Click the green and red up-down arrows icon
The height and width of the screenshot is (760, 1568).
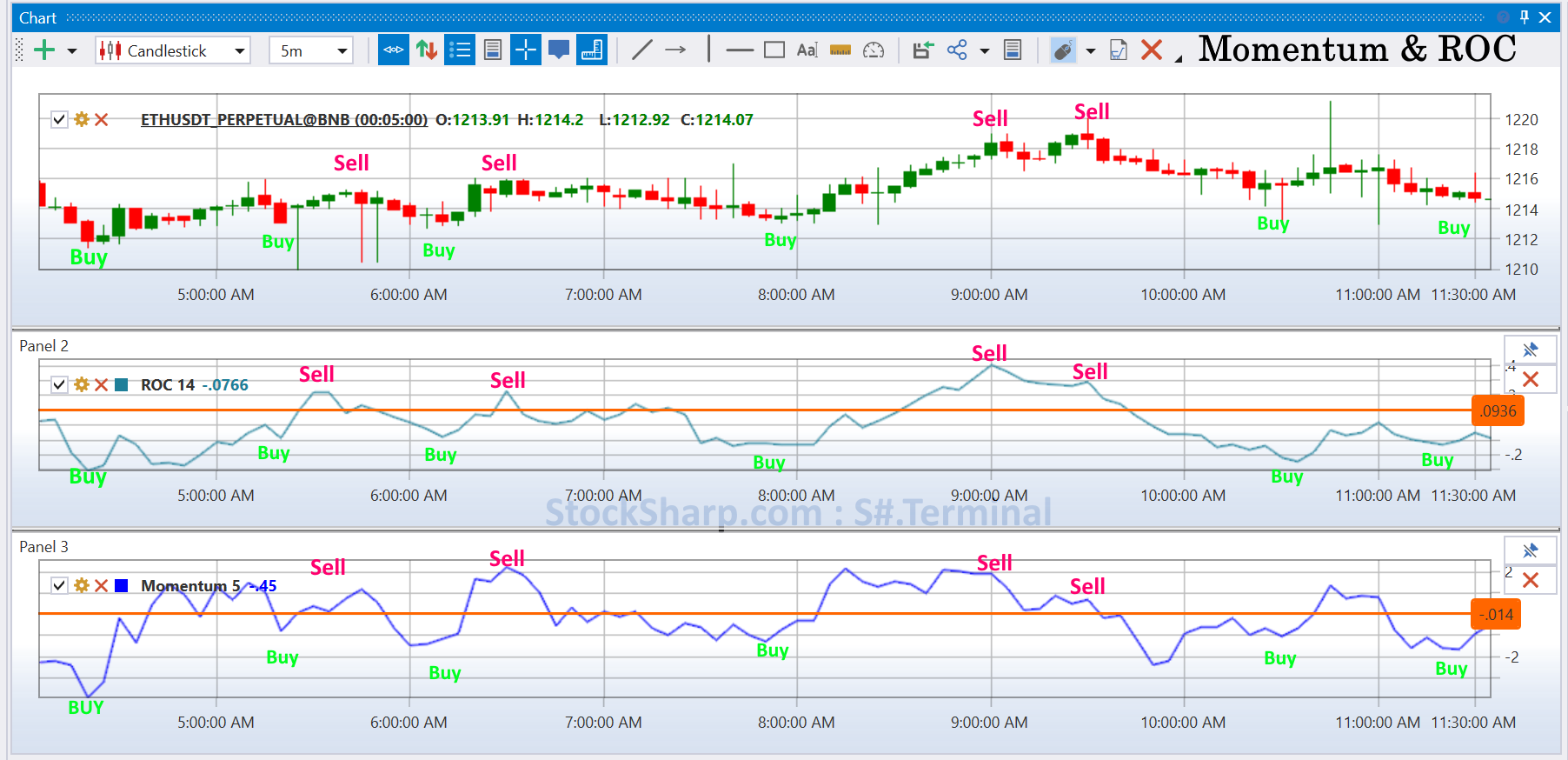click(x=427, y=50)
